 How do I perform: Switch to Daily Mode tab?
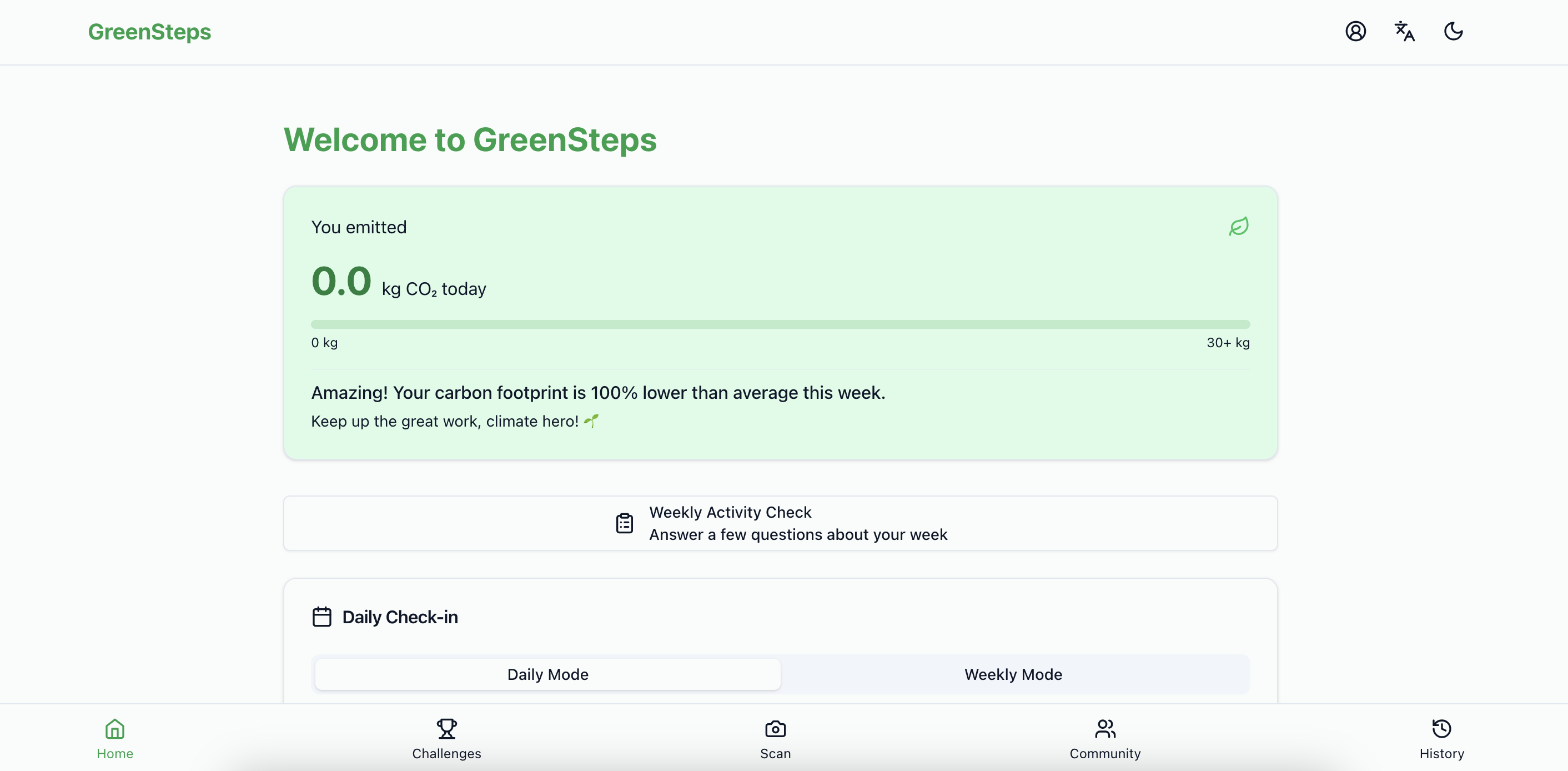(548, 674)
